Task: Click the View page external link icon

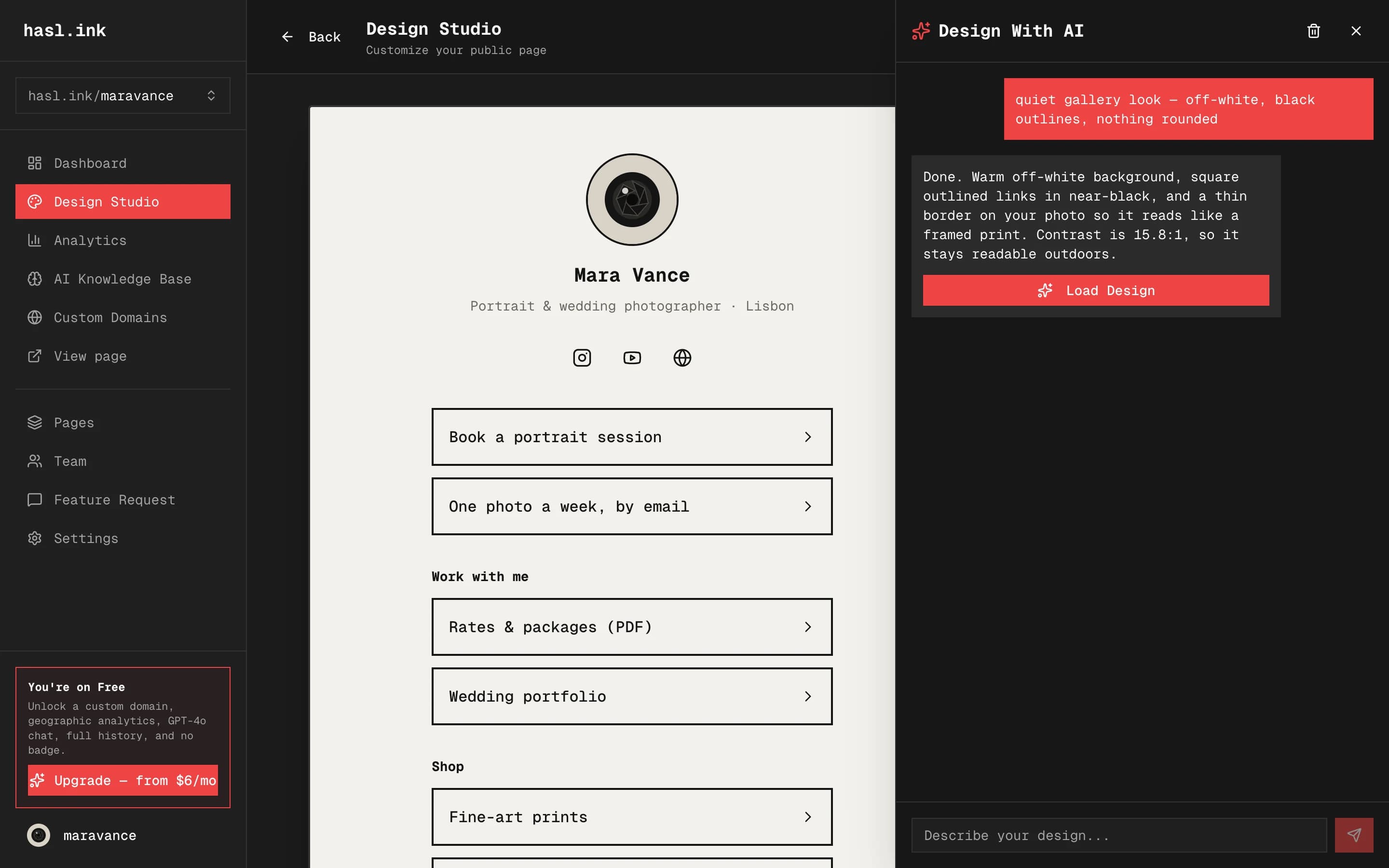Action: (x=34, y=356)
